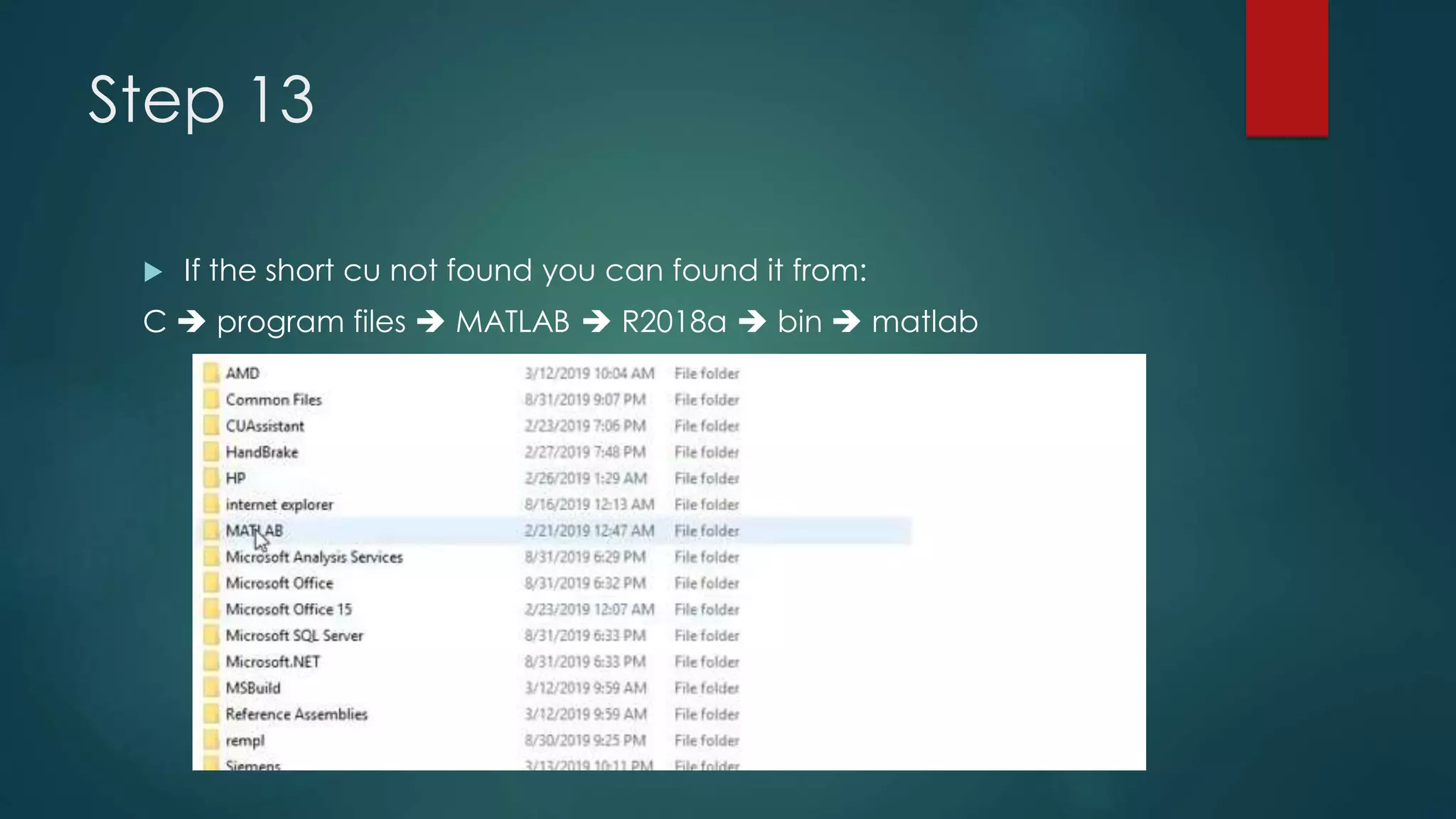Select the Microsoft.NET folder entry
This screenshot has width=1456, height=819.
click(x=272, y=662)
